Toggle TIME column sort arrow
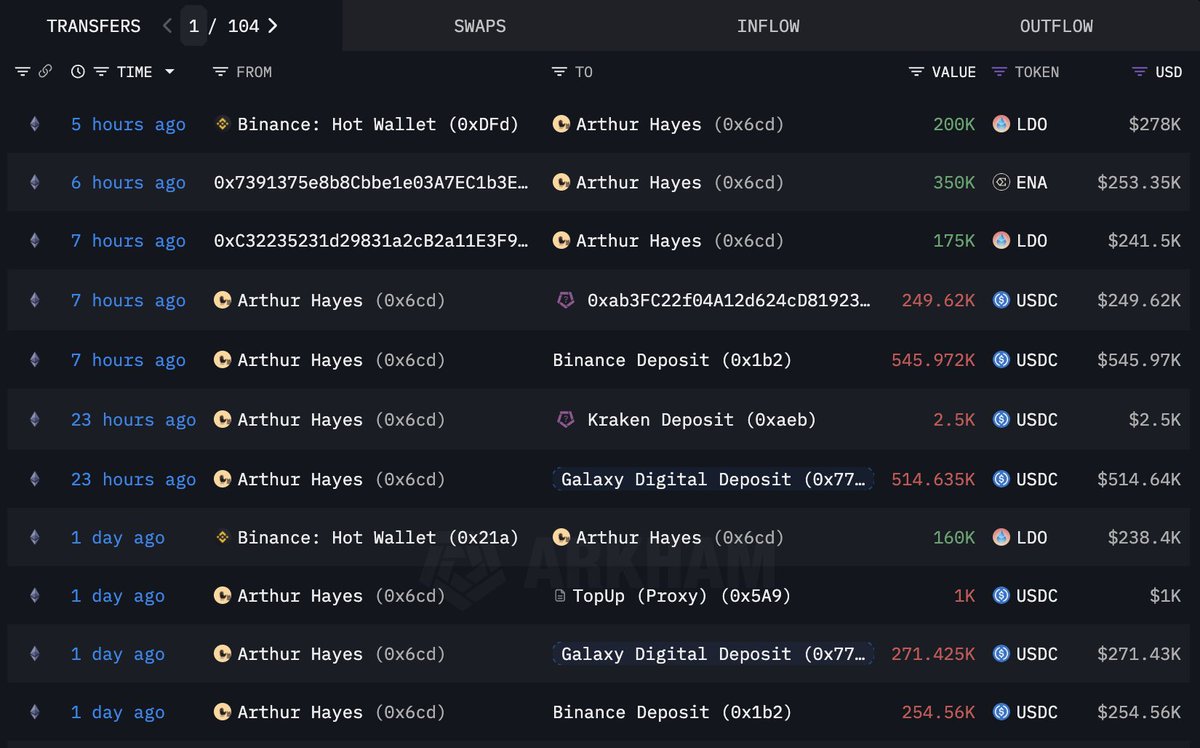Screen dimensions: 1200x748 pyautogui.click(x=169, y=72)
